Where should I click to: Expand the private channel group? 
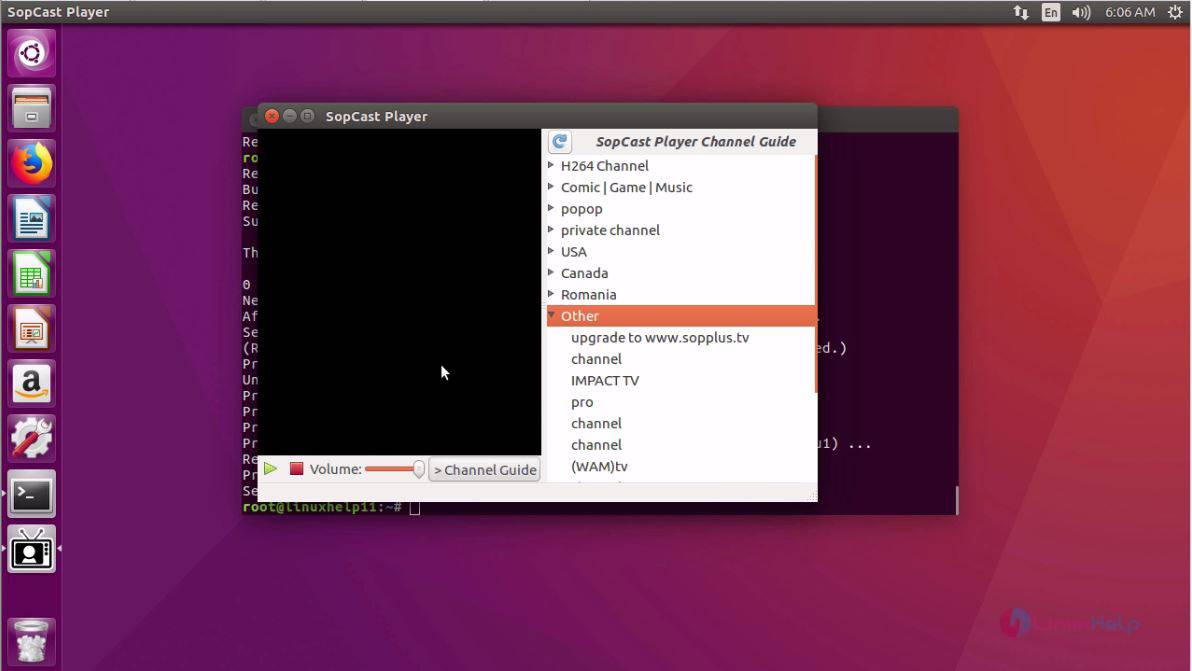tap(551, 229)
